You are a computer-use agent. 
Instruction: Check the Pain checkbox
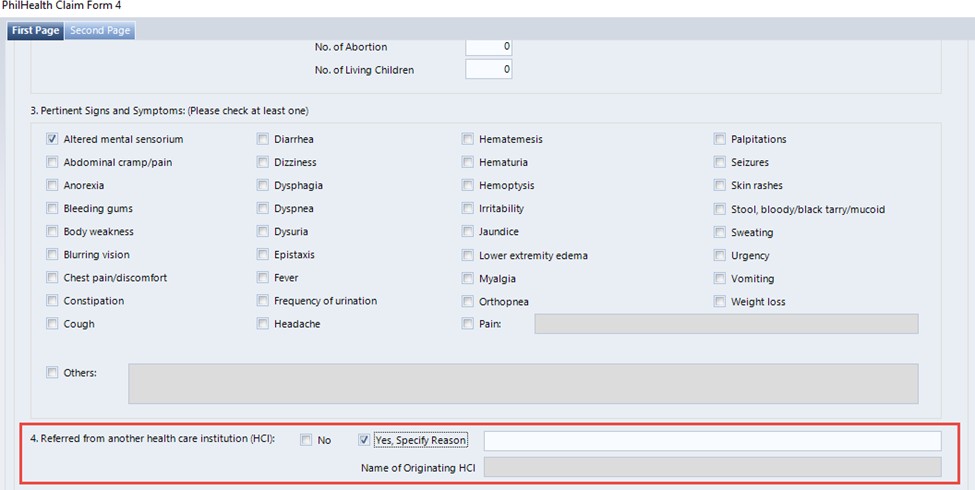tap(468, 324)
